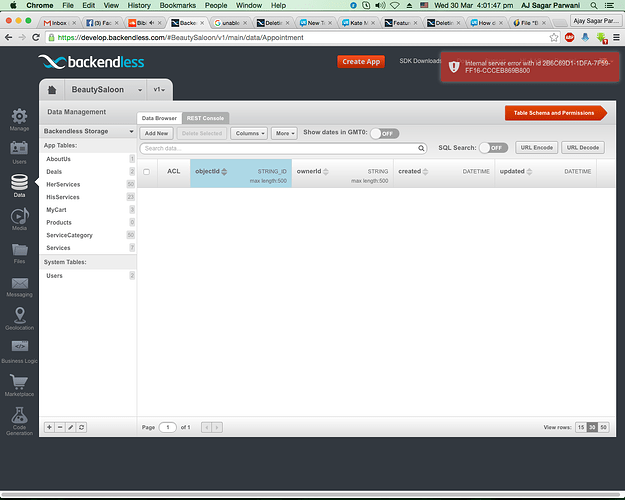Image resolution: width=625 pixels, height=500 pixels.
Task: Sort by updated column
Action: (x=529, y=171)
